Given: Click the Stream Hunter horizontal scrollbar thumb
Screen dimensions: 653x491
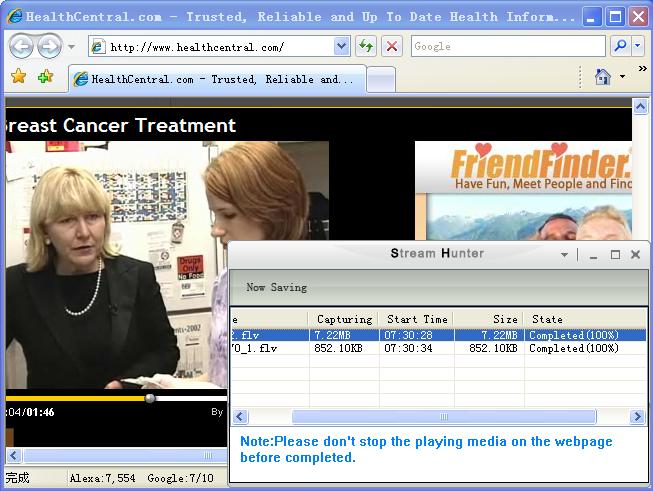Looking at the screenshot, I should coord(444,416).
